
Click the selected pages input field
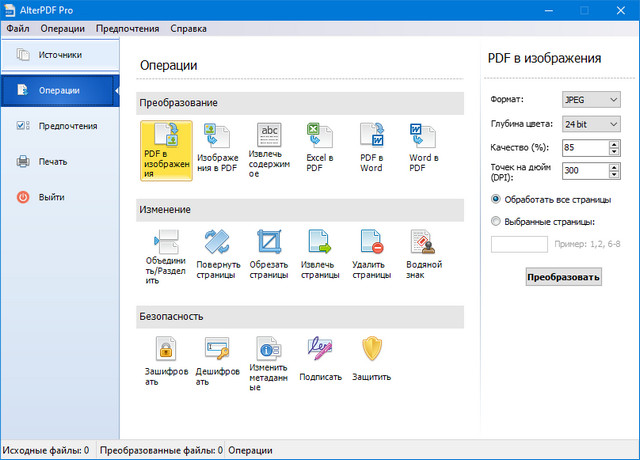click(x=518, y=244)
